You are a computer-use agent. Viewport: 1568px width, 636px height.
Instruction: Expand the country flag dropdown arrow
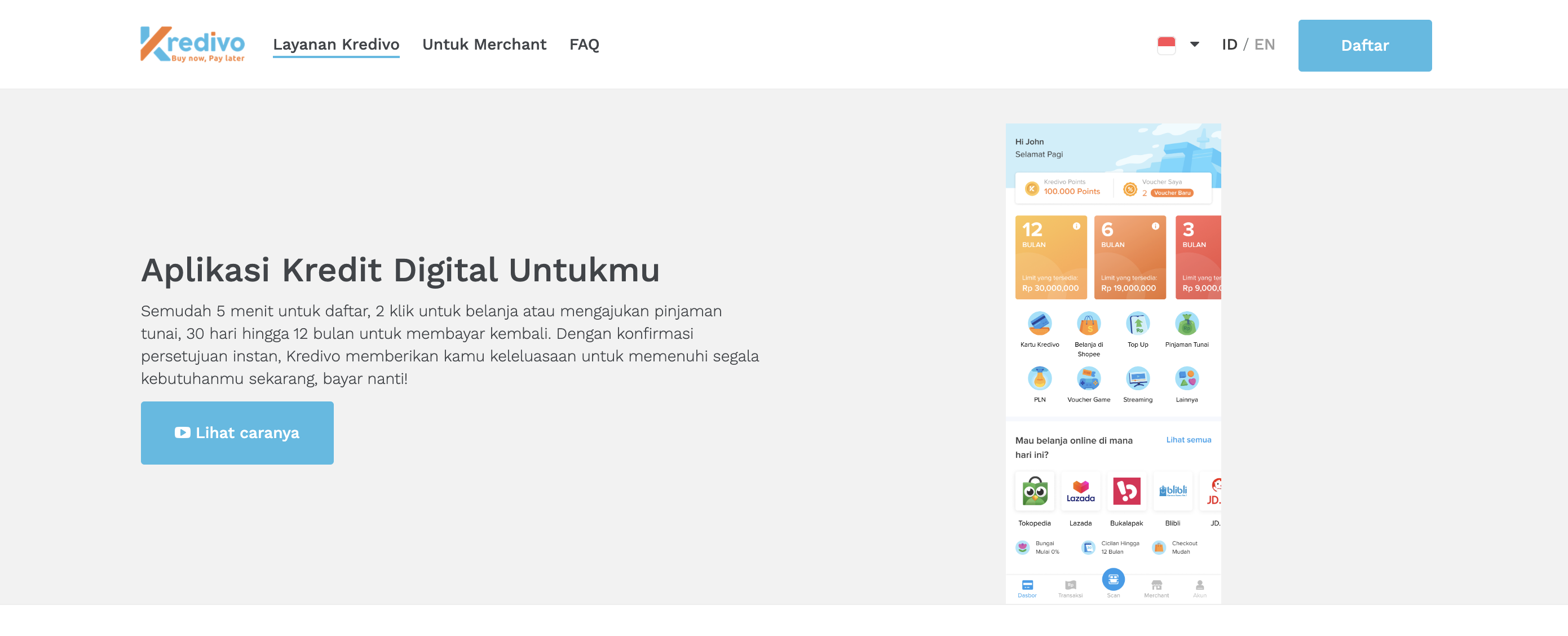click(x=1194, y=45)
